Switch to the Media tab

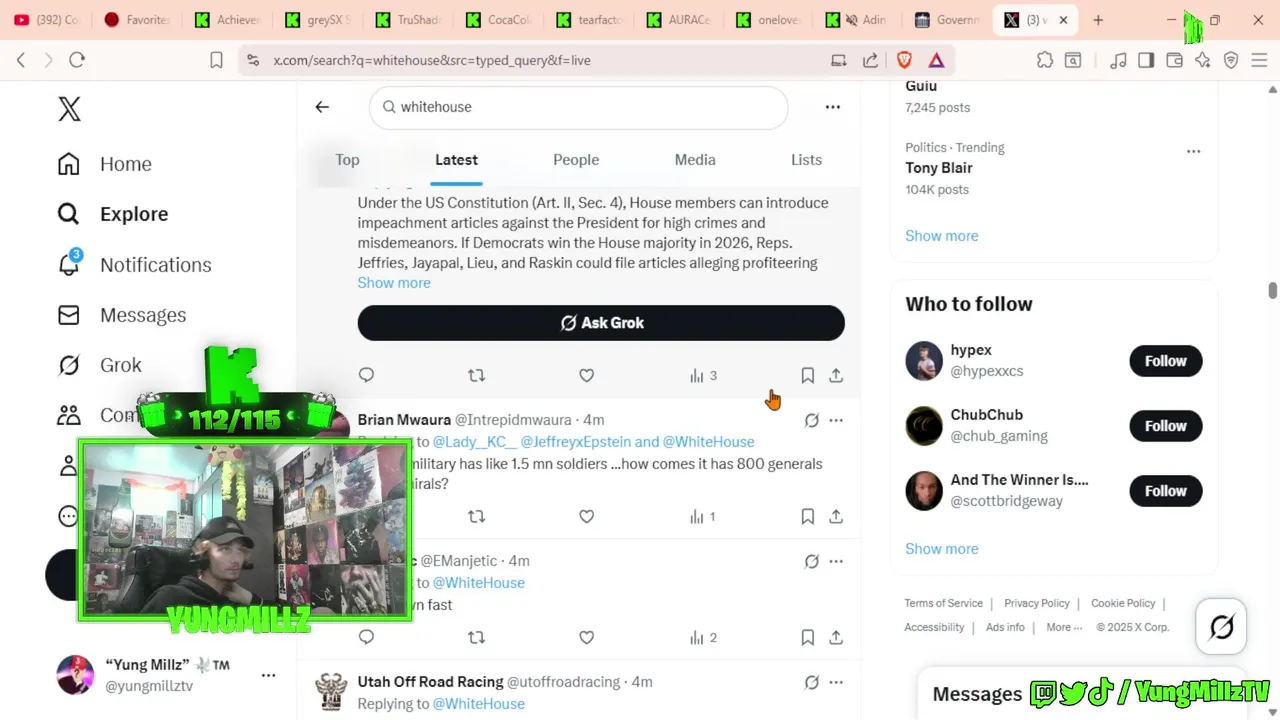[695, 160]
